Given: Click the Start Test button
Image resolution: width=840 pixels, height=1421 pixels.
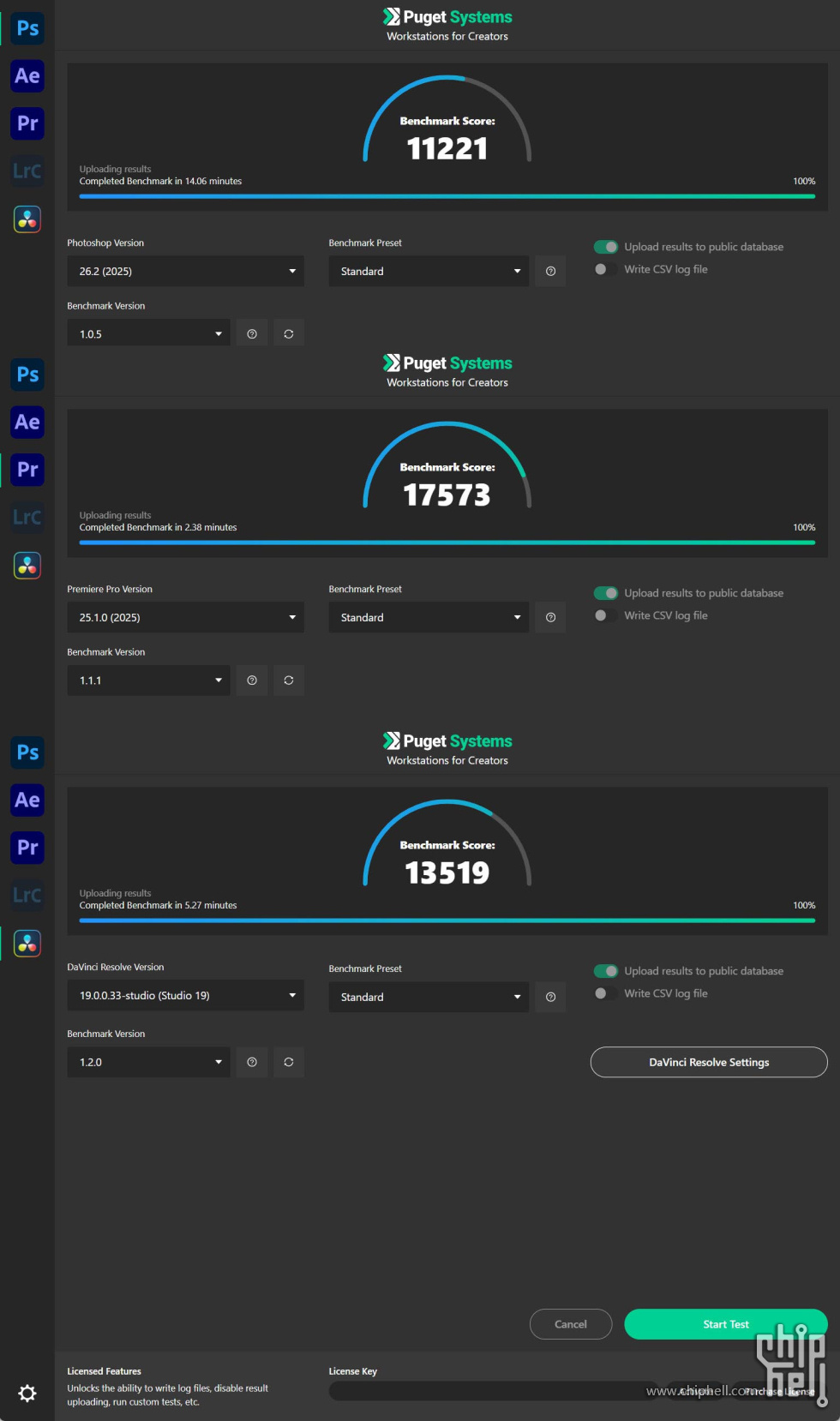Looking at the screenshot, I should coord(726,1324).
